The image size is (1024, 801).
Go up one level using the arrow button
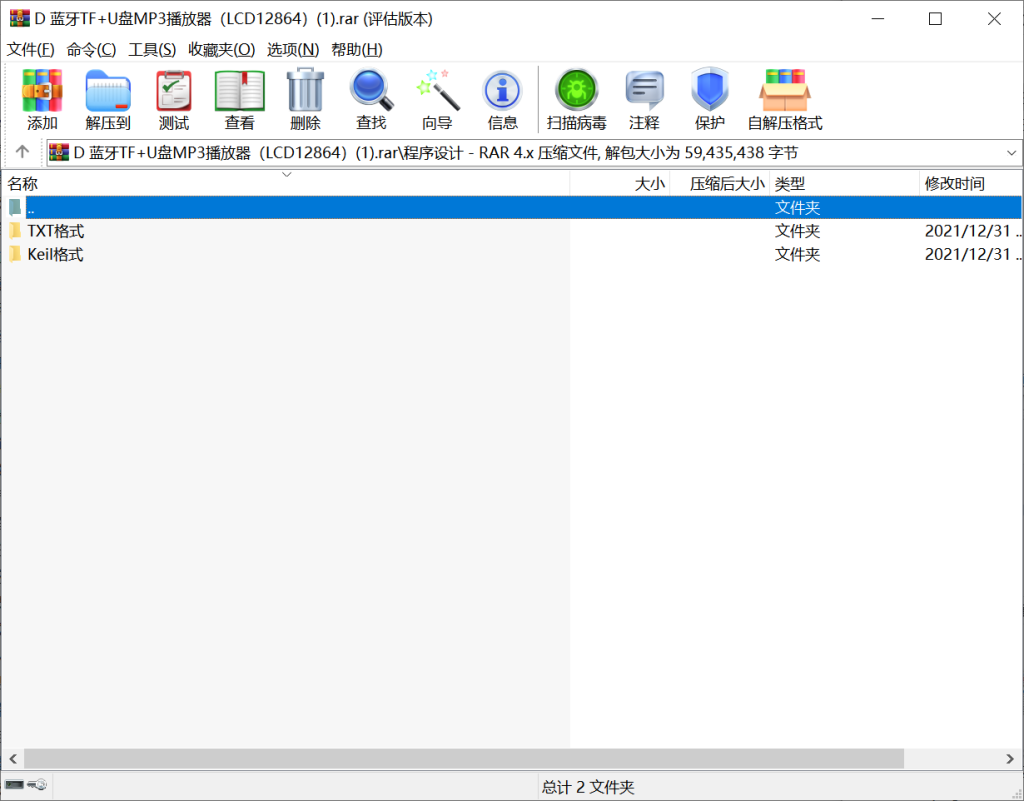point(22,153)
